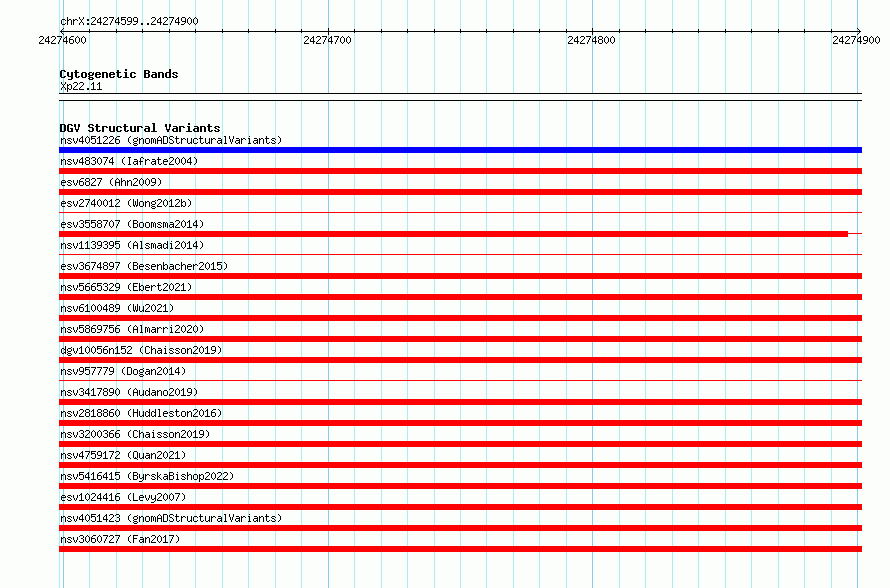Click the red bar under esv1024416

pyautogui.click(x=460, y=507)
